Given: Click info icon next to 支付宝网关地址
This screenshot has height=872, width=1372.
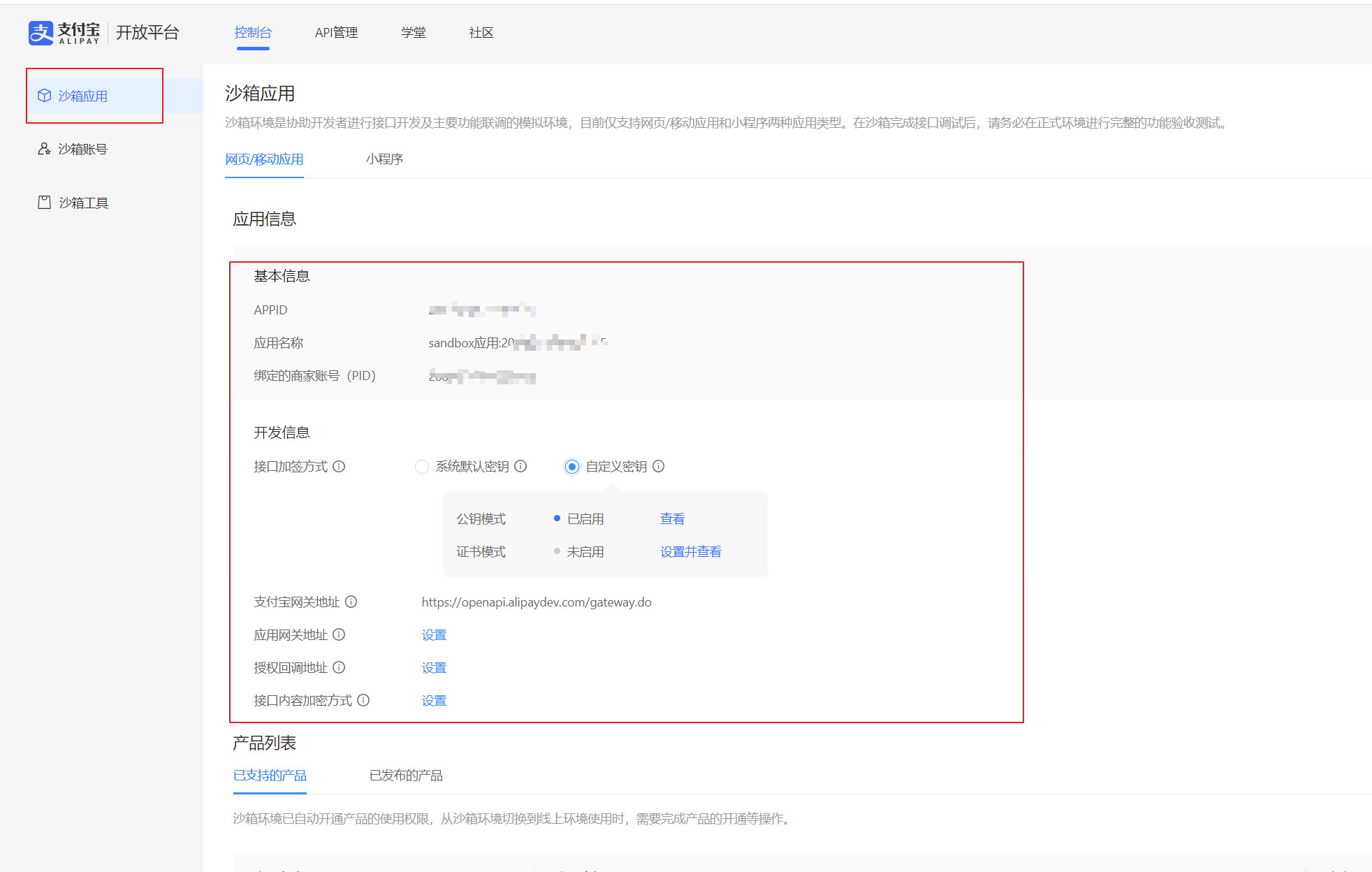Looking at the screenshot, I should pyautogui.click(x=351, y=602).
